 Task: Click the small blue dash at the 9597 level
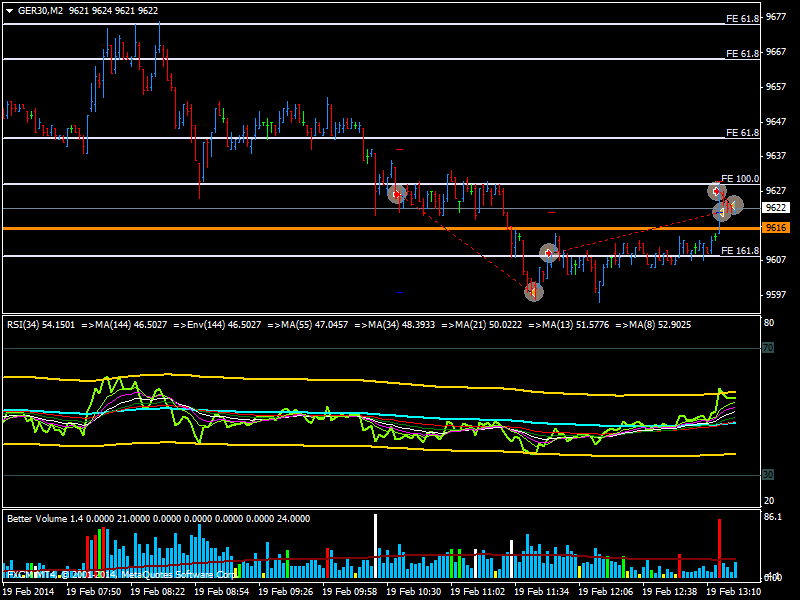coord(399,292)
